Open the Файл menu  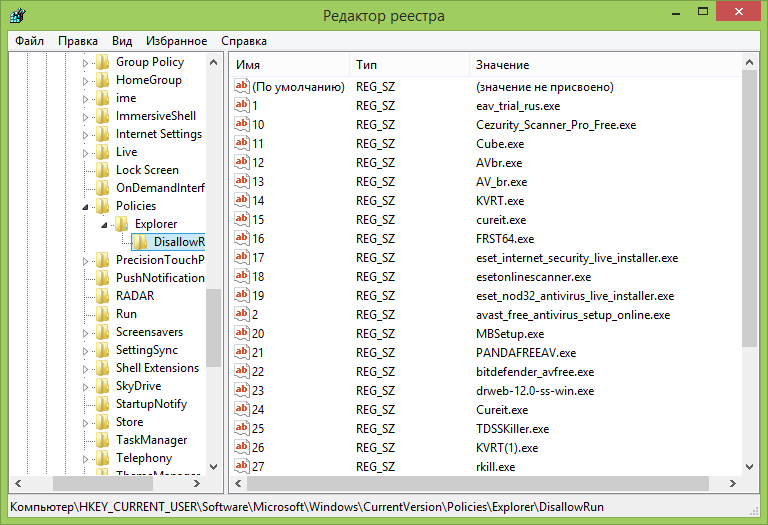29,41
